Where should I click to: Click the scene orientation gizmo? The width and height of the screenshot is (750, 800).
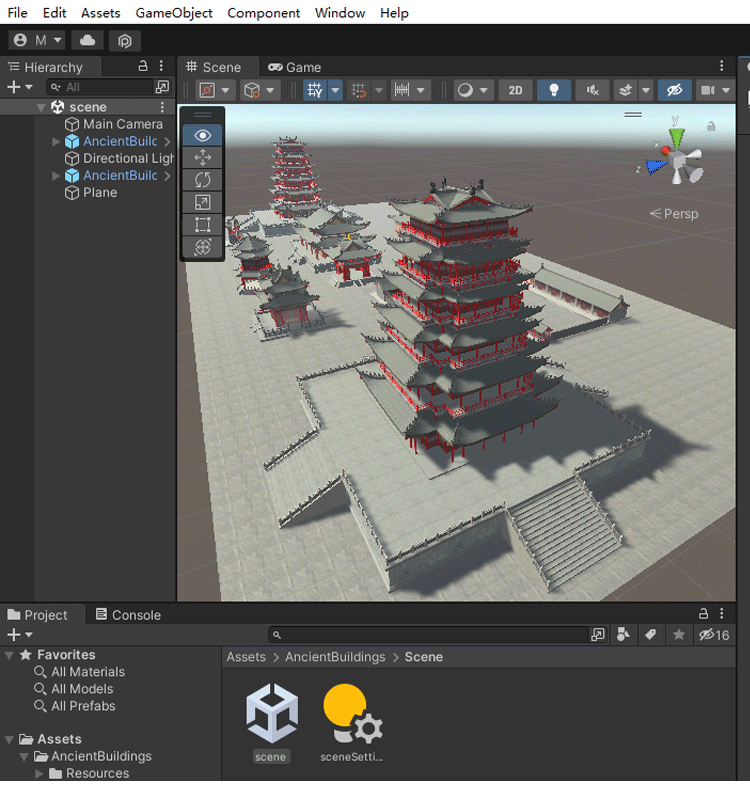pos(677,156)
